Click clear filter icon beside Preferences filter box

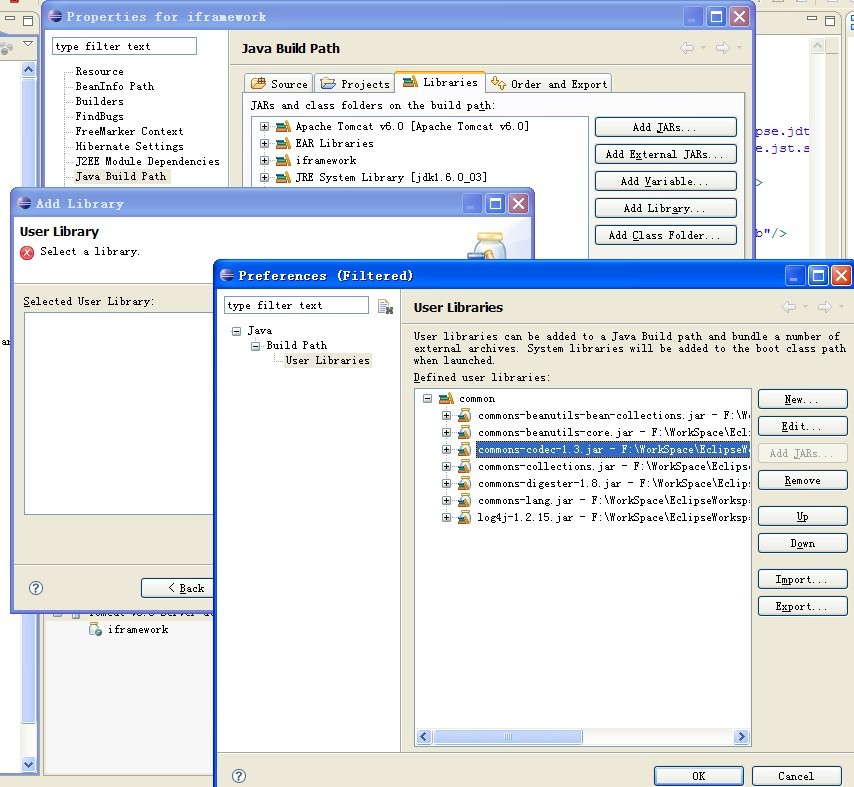(x=385, y=306)
